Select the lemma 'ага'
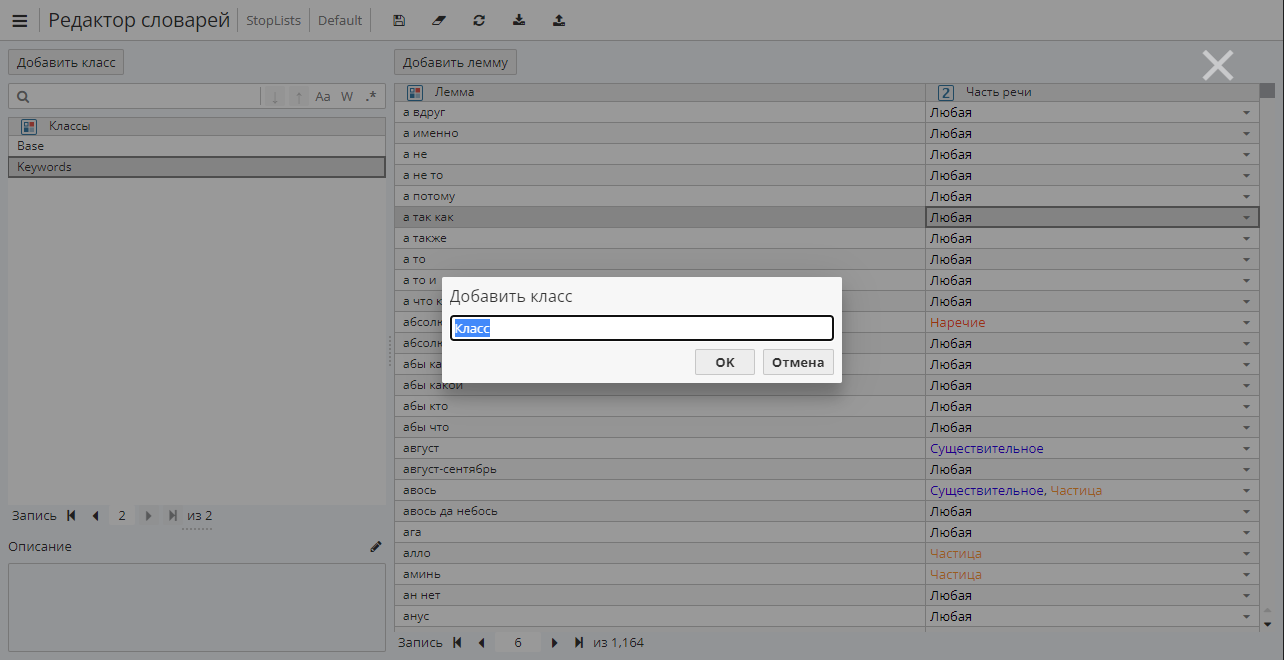This screenshot has width=1284, height=660. [x=660, y=533]
